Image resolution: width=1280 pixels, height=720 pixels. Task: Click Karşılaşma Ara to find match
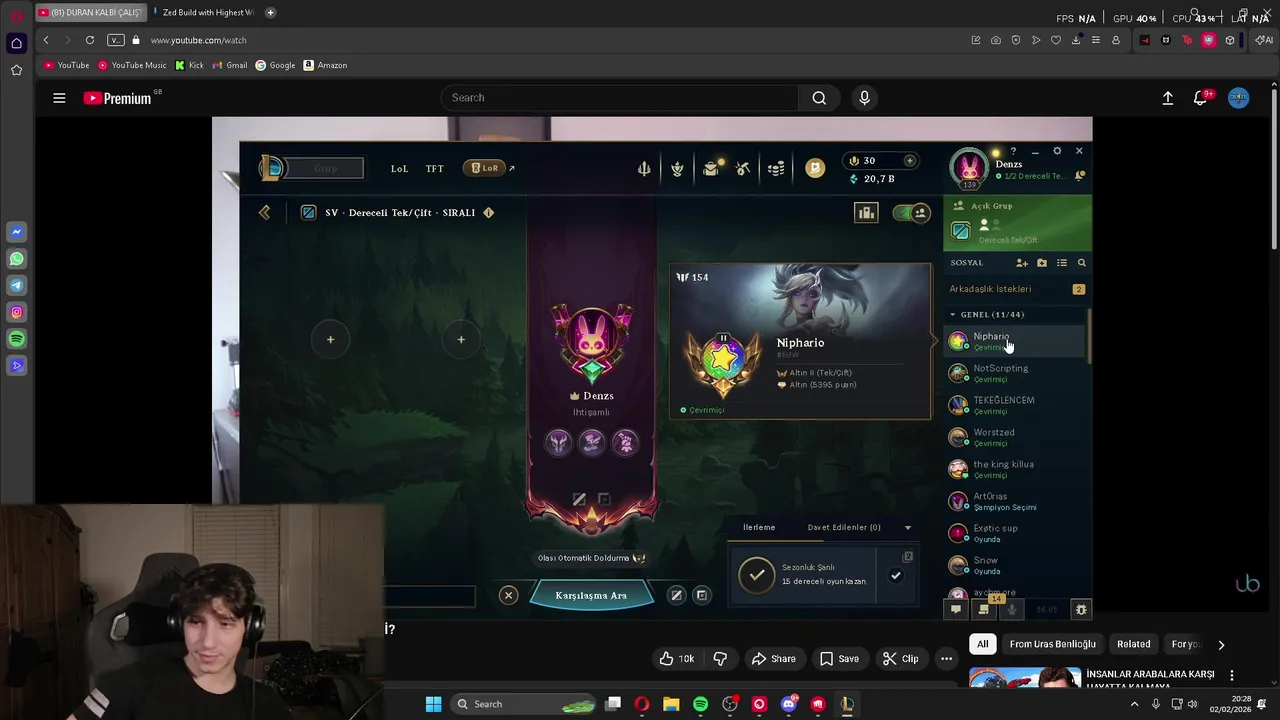[591, 596]
